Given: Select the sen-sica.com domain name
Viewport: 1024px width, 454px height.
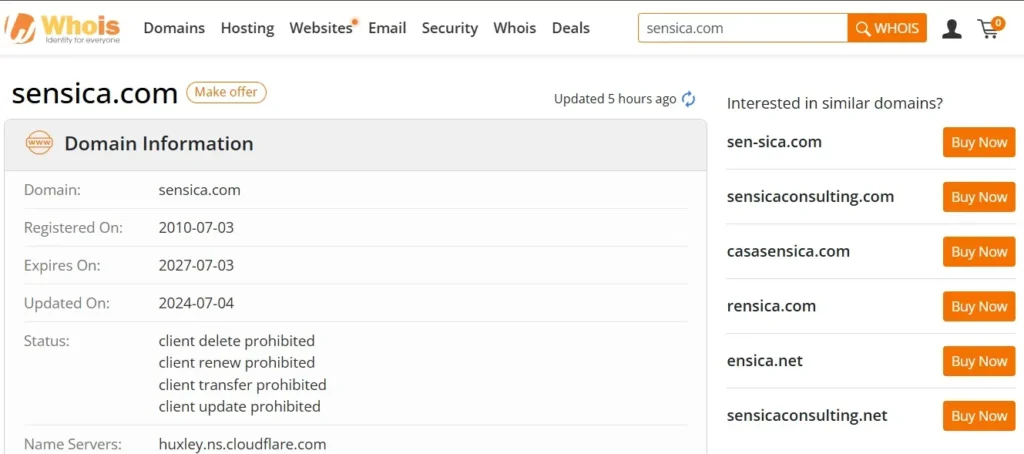Looking at the screenshot, I should pyautogui.click(x=774, y=142).
